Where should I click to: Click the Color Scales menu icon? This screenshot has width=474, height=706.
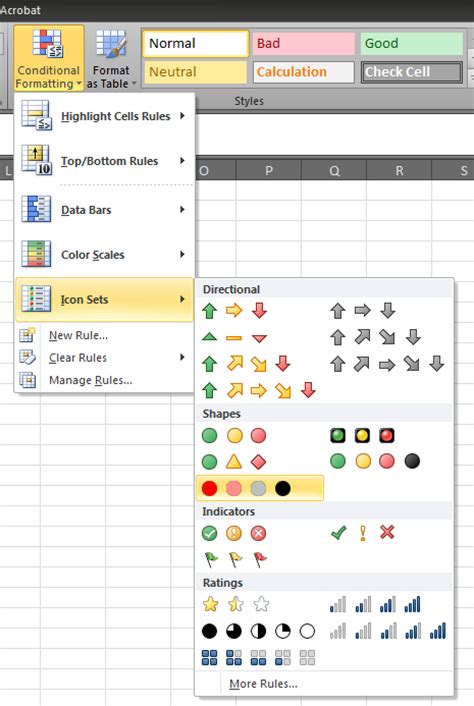click(x=36, y=254)
